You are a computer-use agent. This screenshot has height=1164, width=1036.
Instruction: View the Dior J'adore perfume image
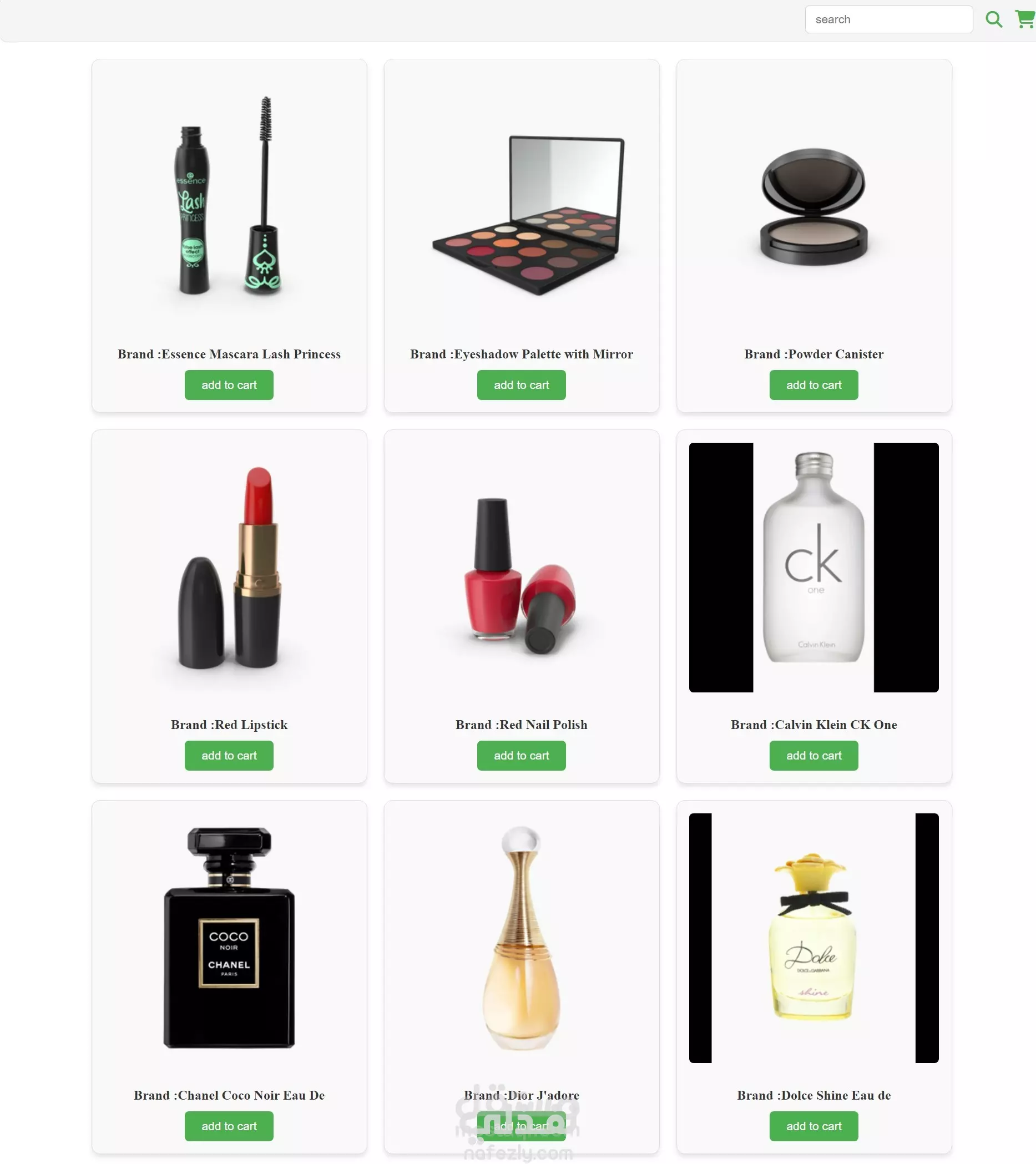coord(521,938)
